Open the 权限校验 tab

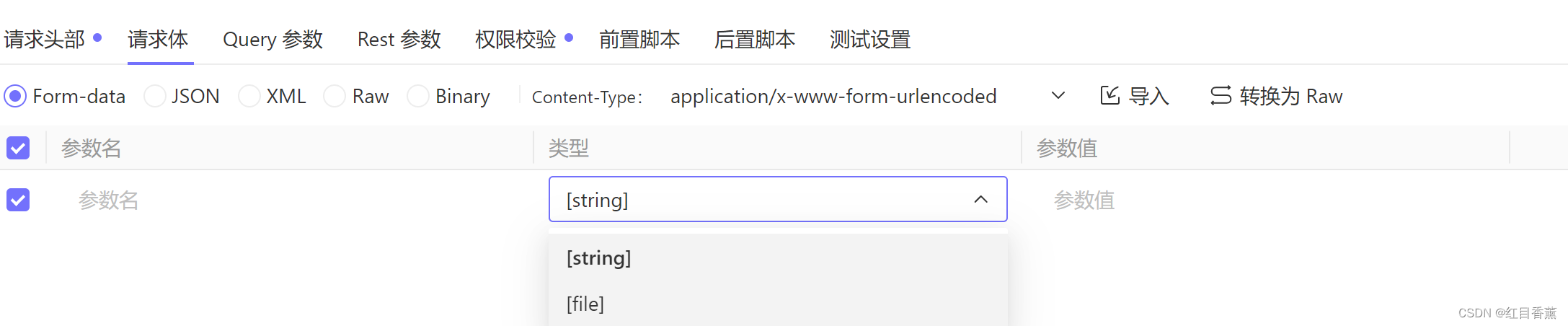515,39
